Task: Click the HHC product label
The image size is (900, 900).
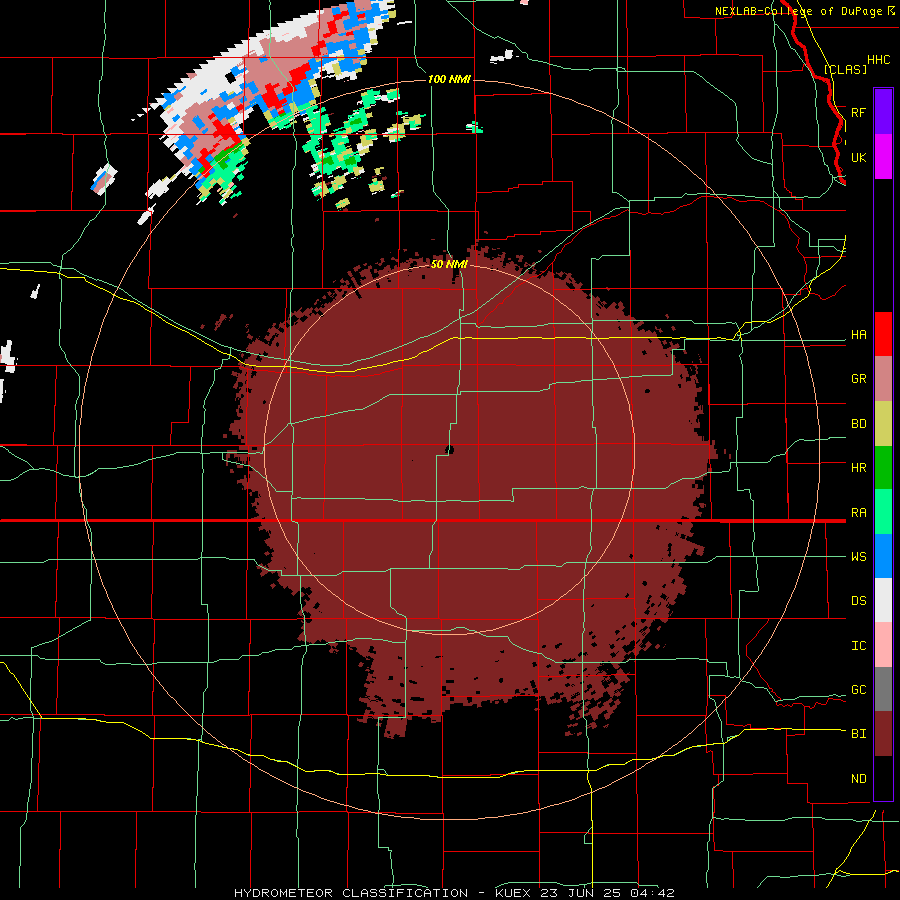Action: tap(878, 60)
